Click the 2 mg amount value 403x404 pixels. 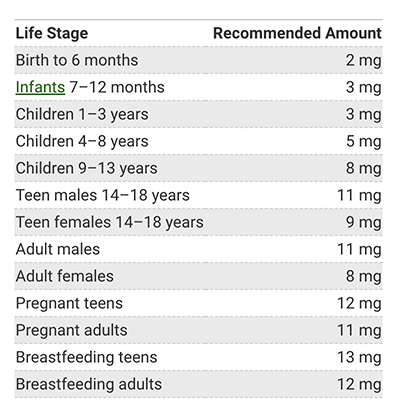[x=364, y=60]
